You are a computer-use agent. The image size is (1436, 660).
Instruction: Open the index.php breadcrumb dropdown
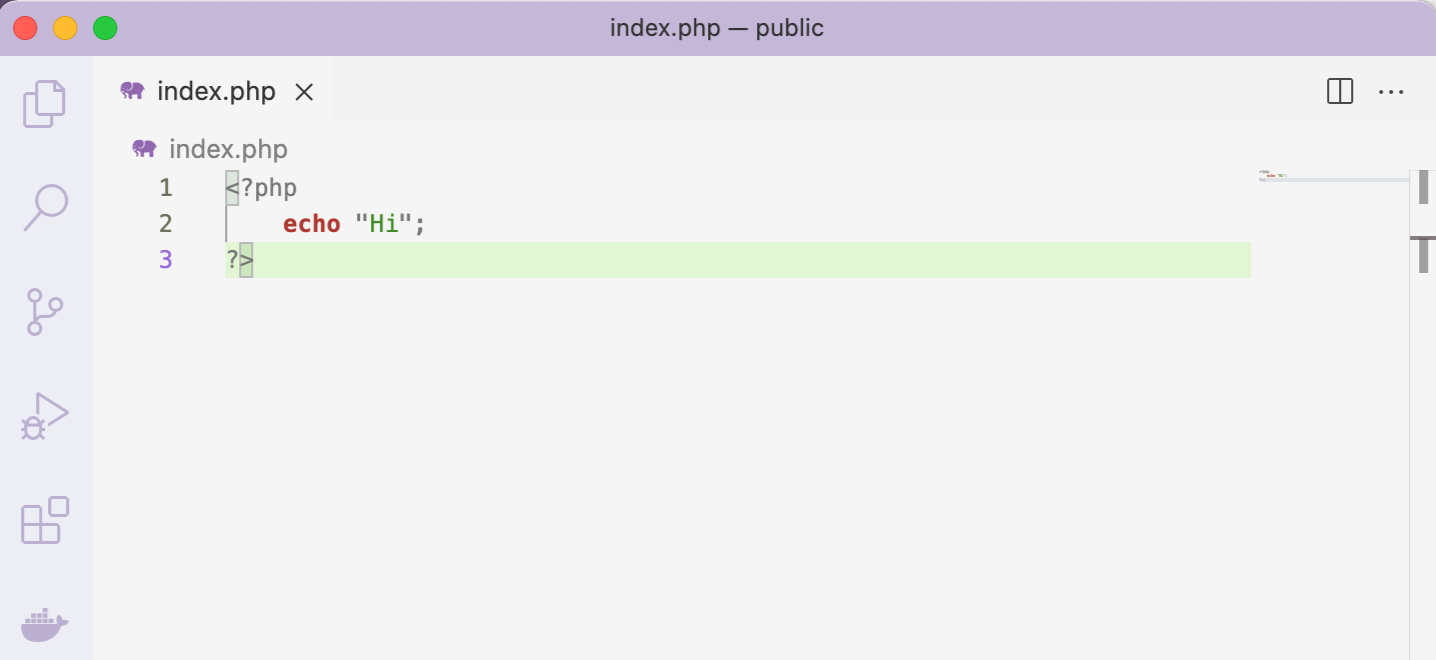coord(227,148)
